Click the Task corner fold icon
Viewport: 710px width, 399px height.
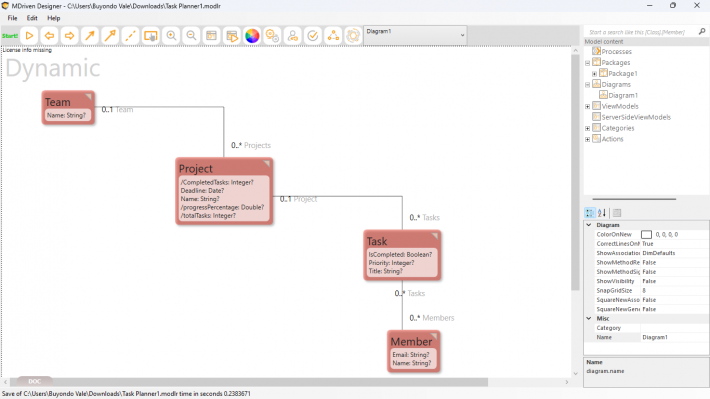tap(435, 236)
